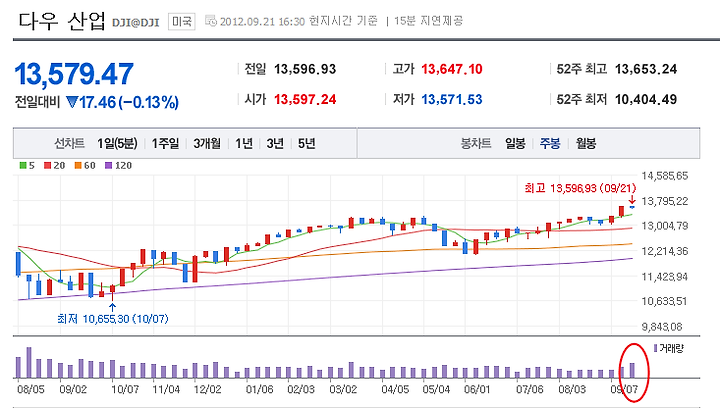Click the 14,585.65 price axis label
Screen dimensions: 720x408
[x=664, y=176]
